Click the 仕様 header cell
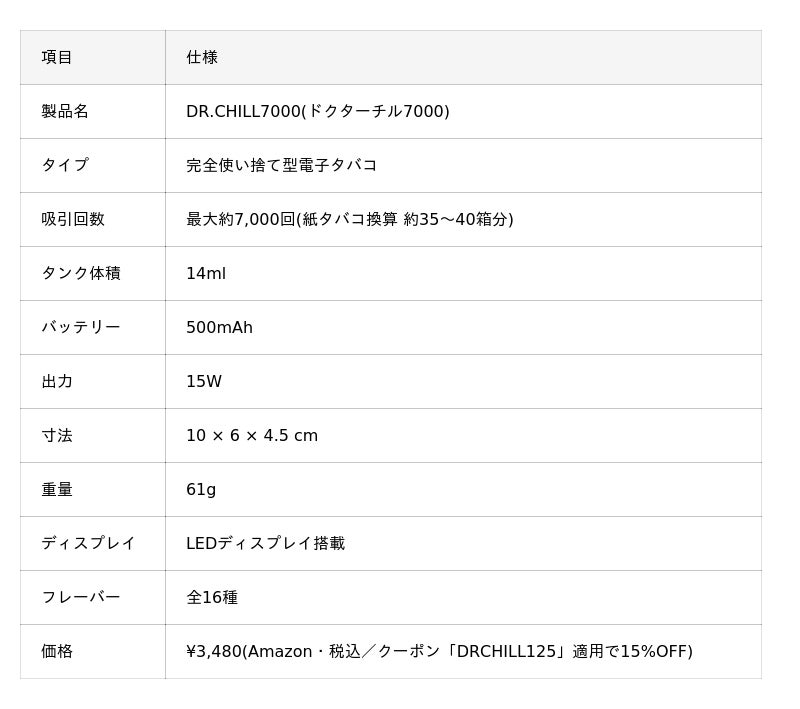800x709 pixels. click(x=463, y=57)
